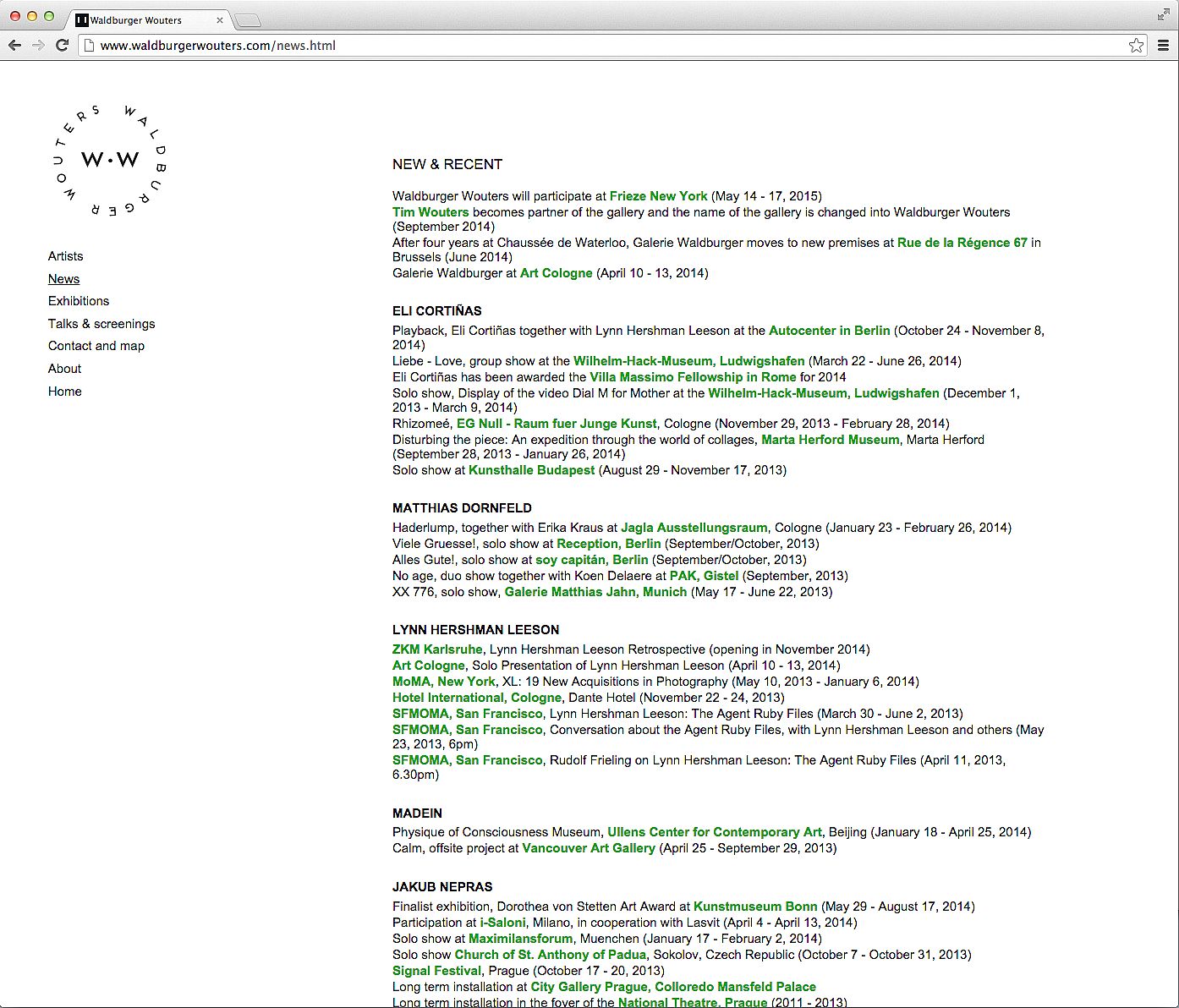Click the page icon in the address bar

point(89,46)
